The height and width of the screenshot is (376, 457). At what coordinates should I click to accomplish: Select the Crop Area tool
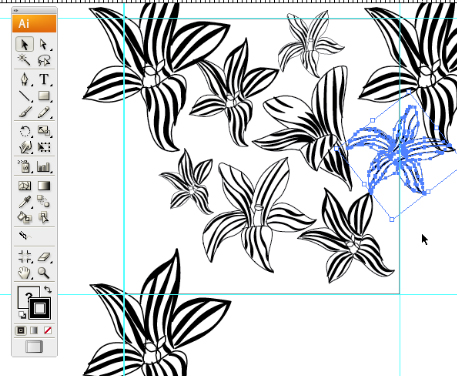click(24, 257)
